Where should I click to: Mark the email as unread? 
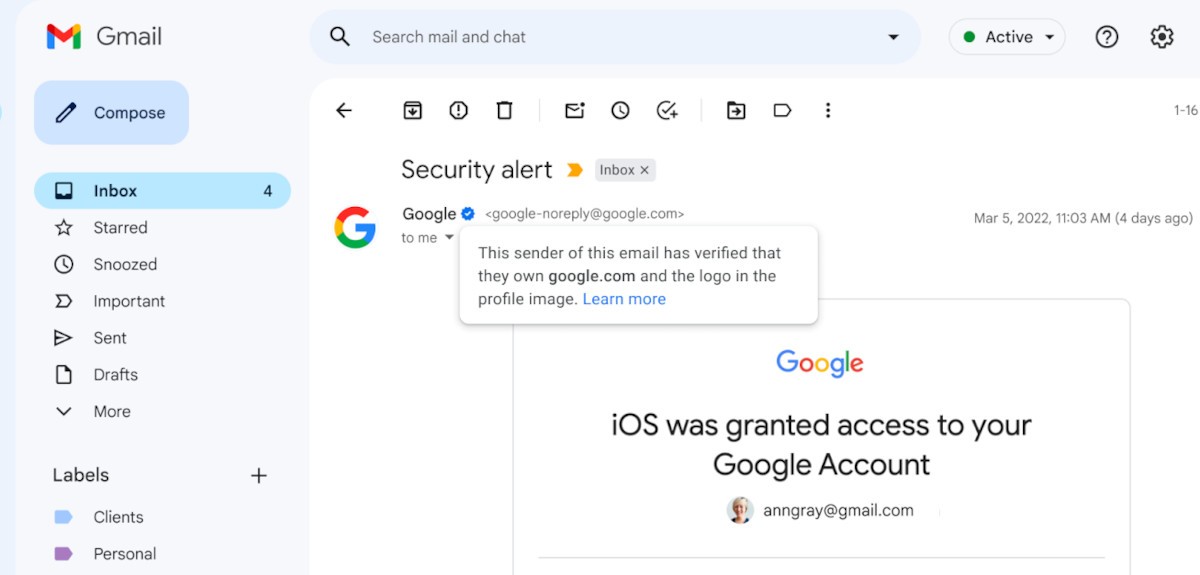[574, 110]
